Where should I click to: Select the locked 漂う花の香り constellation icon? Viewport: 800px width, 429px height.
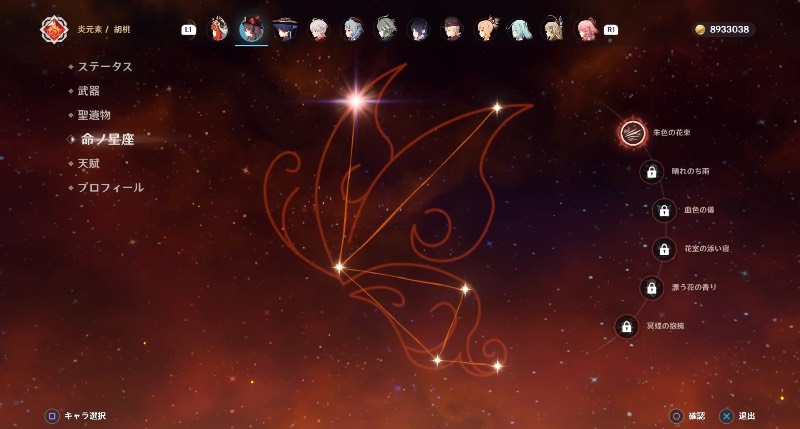(x=652, y=288)
